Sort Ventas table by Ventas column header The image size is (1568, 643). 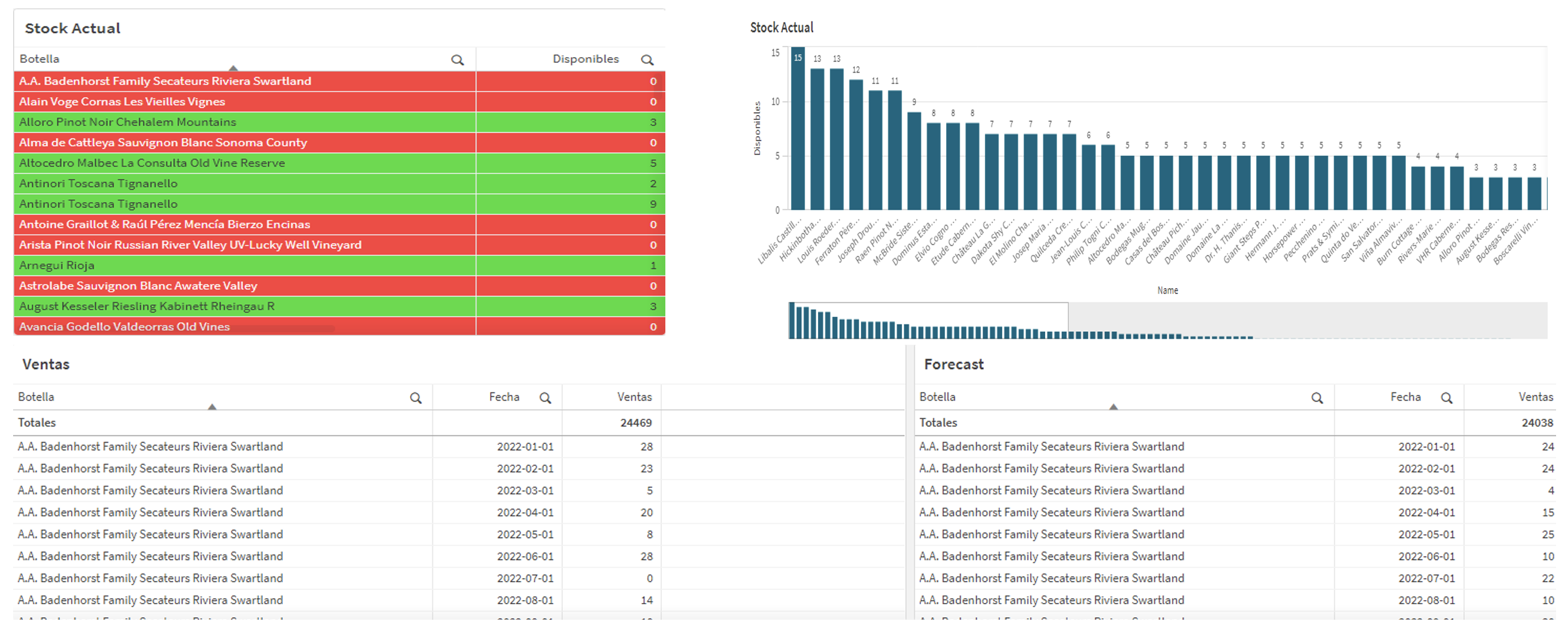coord(634,397)
